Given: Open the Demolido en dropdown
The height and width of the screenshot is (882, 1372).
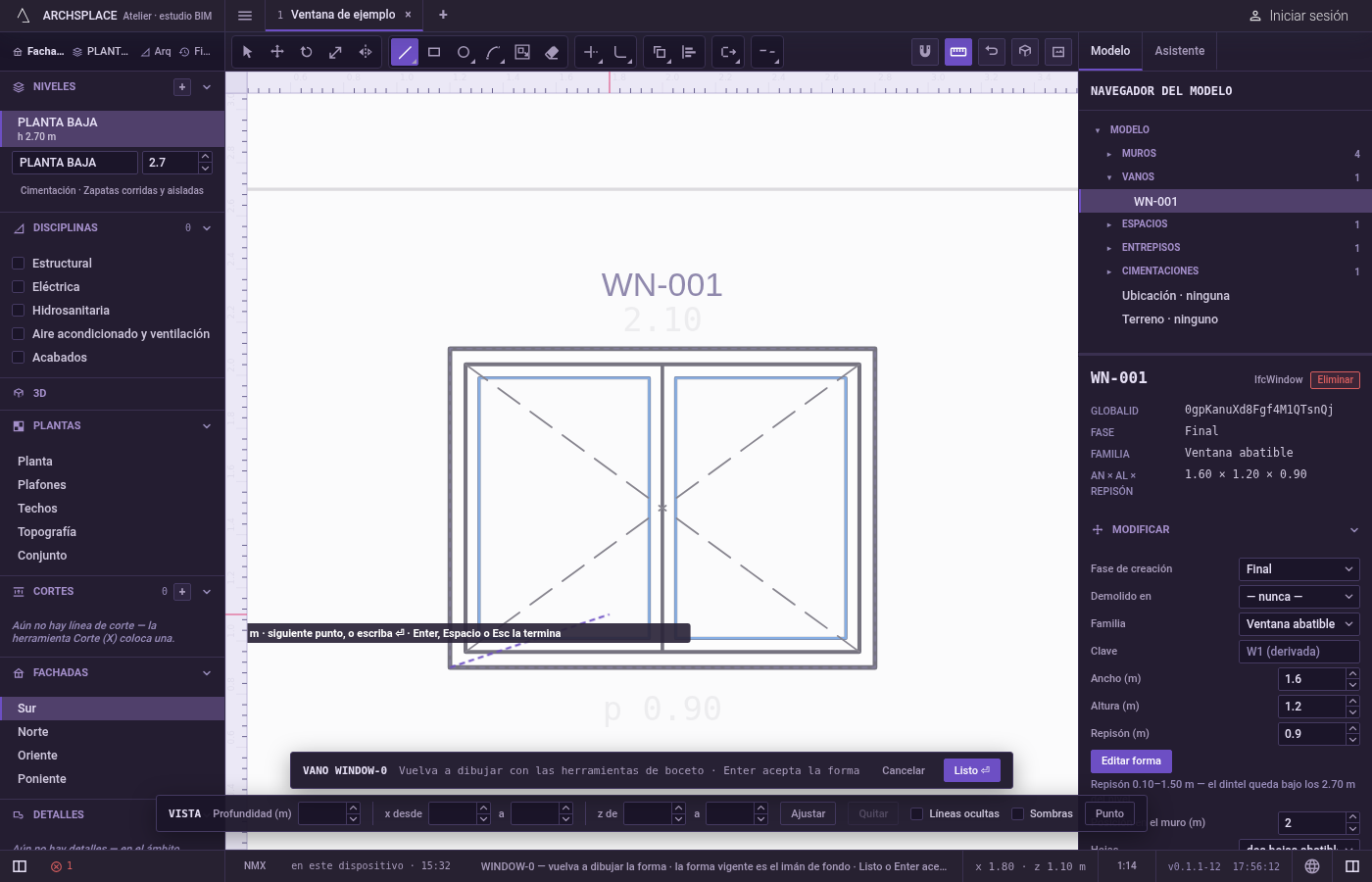Looking at the screenshot, I should [1299, 597].
